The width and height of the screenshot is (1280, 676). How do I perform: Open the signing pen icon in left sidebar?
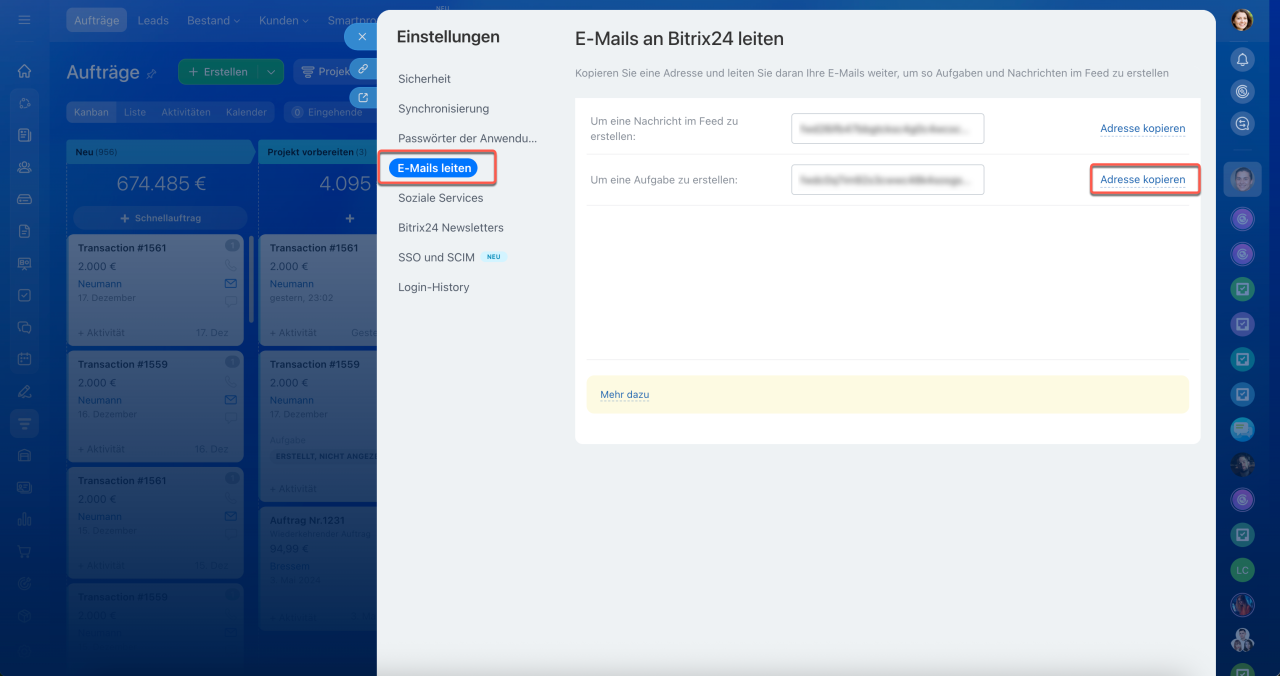(25, 391)
